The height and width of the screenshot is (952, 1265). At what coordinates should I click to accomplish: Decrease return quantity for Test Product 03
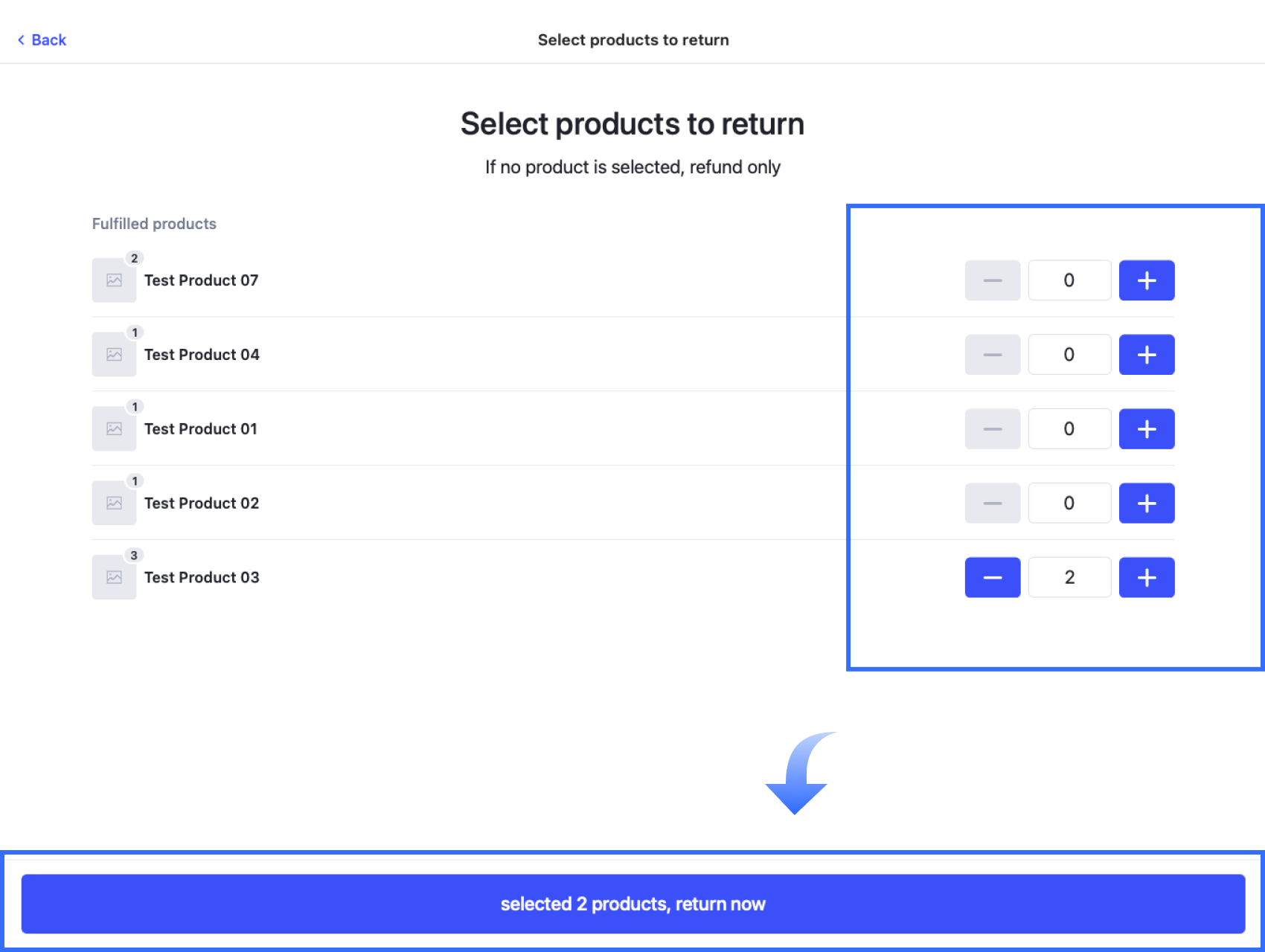[992, 577]
